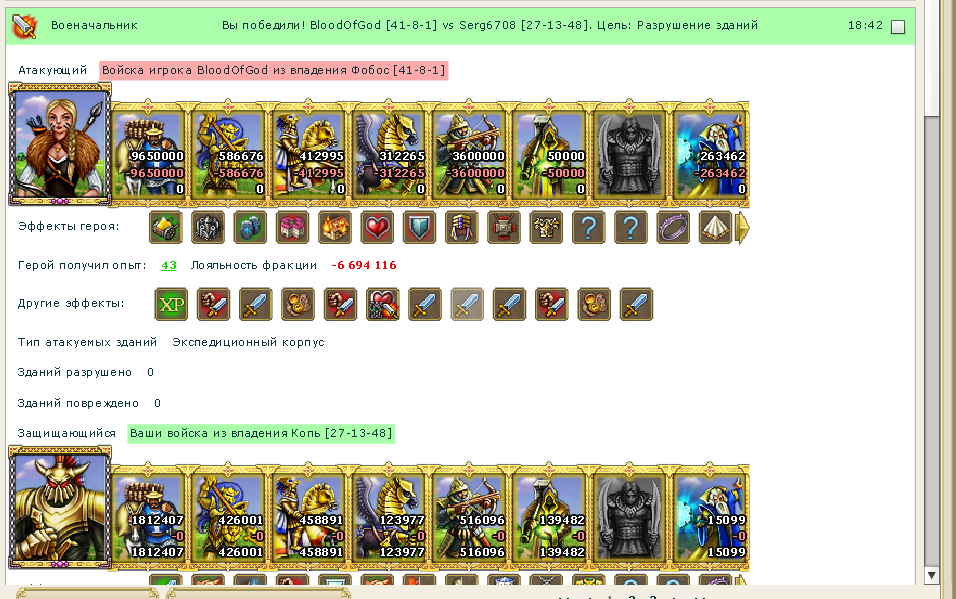Screen dimensions: 956x599
Task: Open the golden armored defender hero portrait
Action: pyautogui.click(x=60, y=508)
